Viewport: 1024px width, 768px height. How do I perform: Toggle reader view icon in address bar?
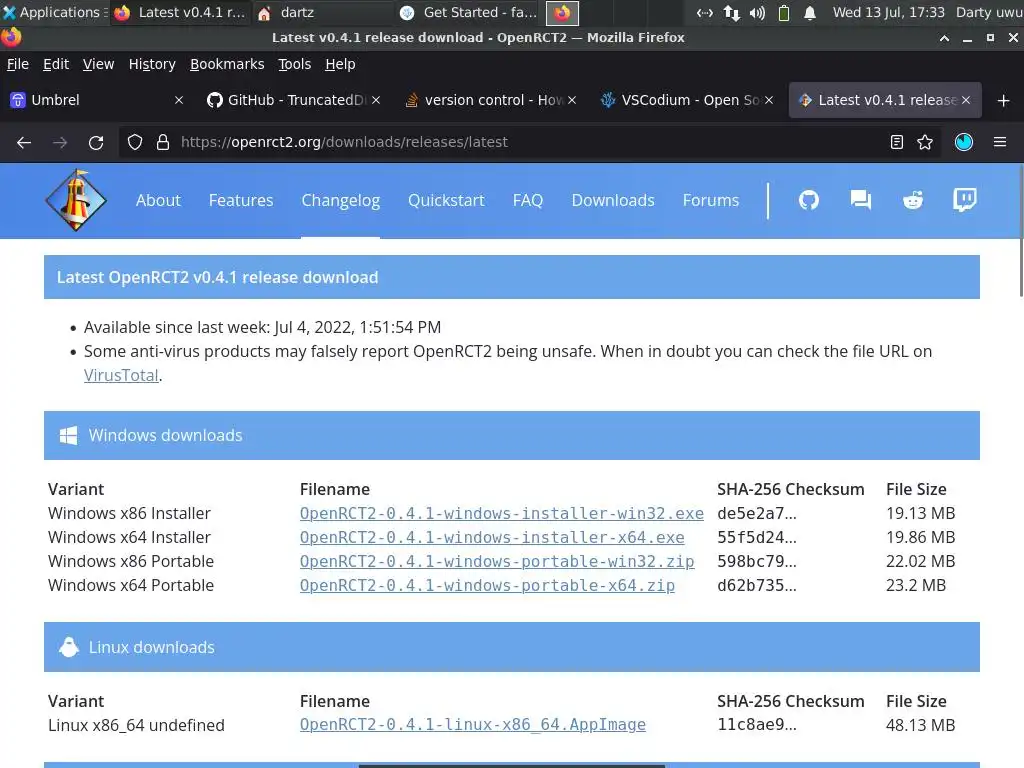click(897, 142)
